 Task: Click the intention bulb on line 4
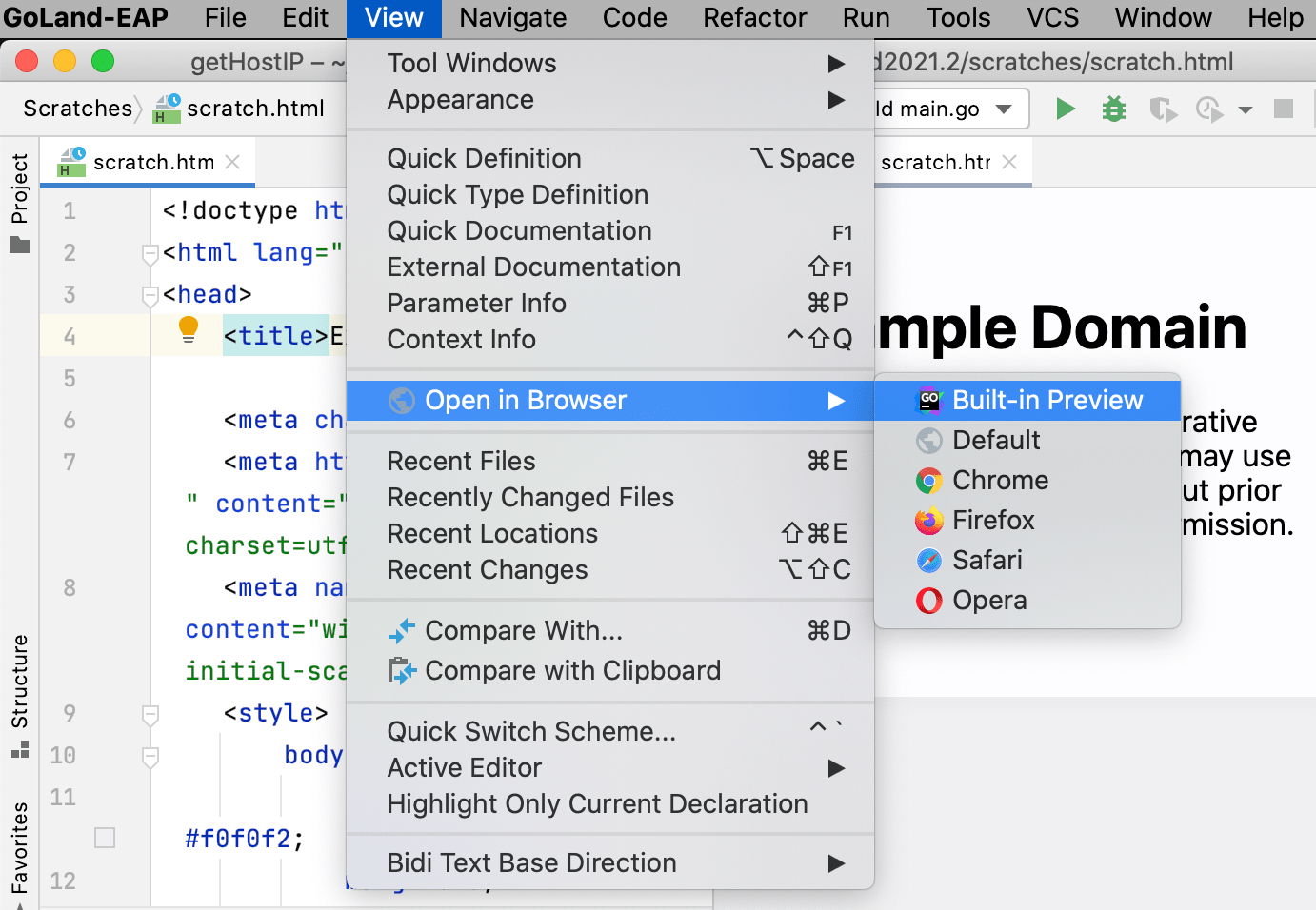(x=189, y=331)
